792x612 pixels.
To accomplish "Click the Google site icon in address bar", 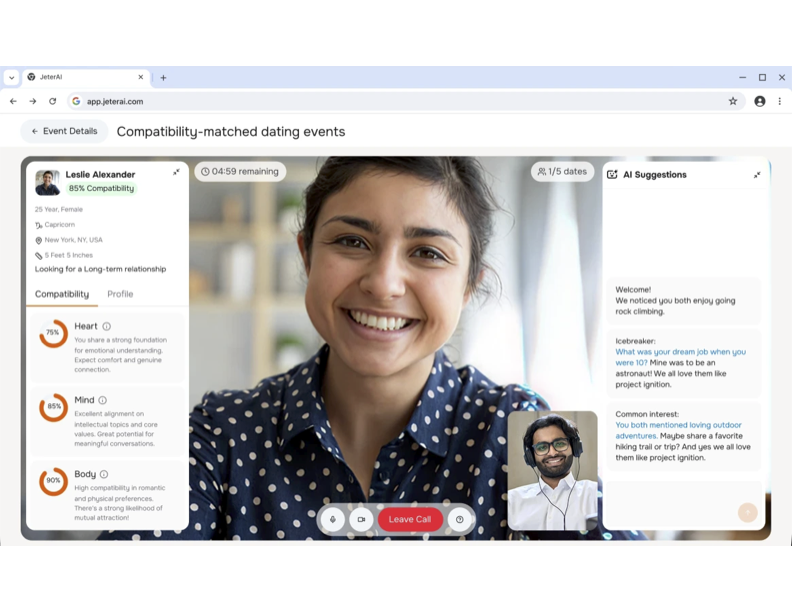I will [x=76, y=101].
